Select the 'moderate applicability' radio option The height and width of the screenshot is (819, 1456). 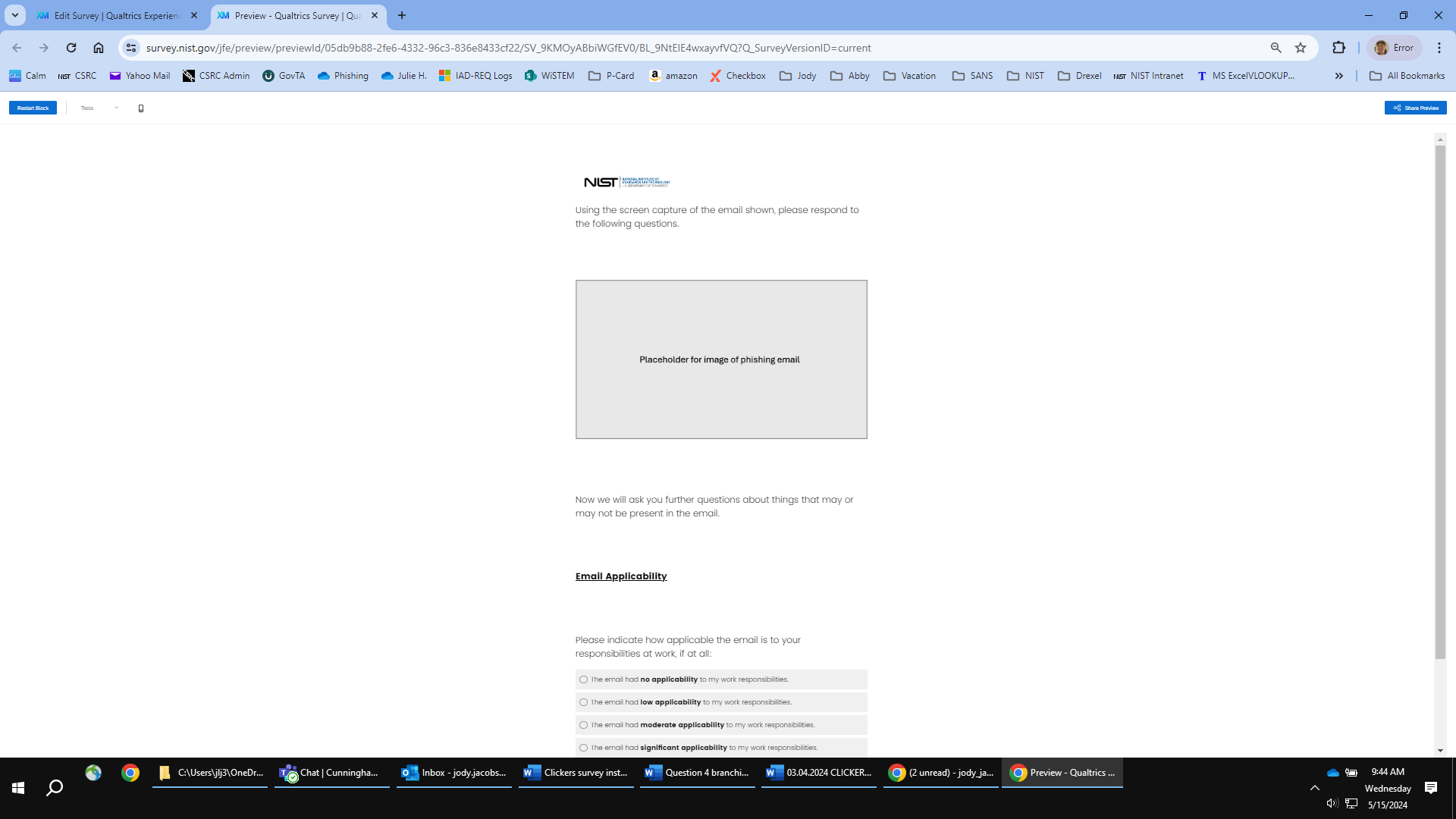point(583,725)
